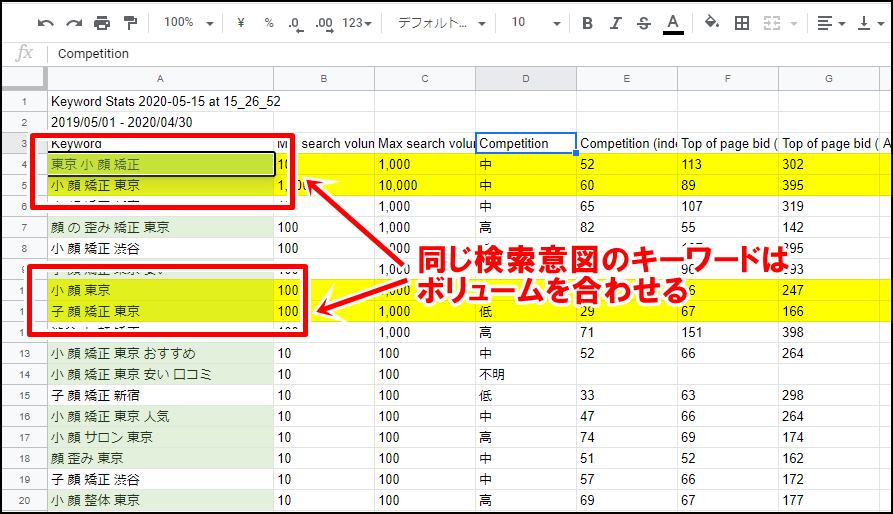Click keyword cell '子 顔 矯正 東京'

[x=160, y=311]
